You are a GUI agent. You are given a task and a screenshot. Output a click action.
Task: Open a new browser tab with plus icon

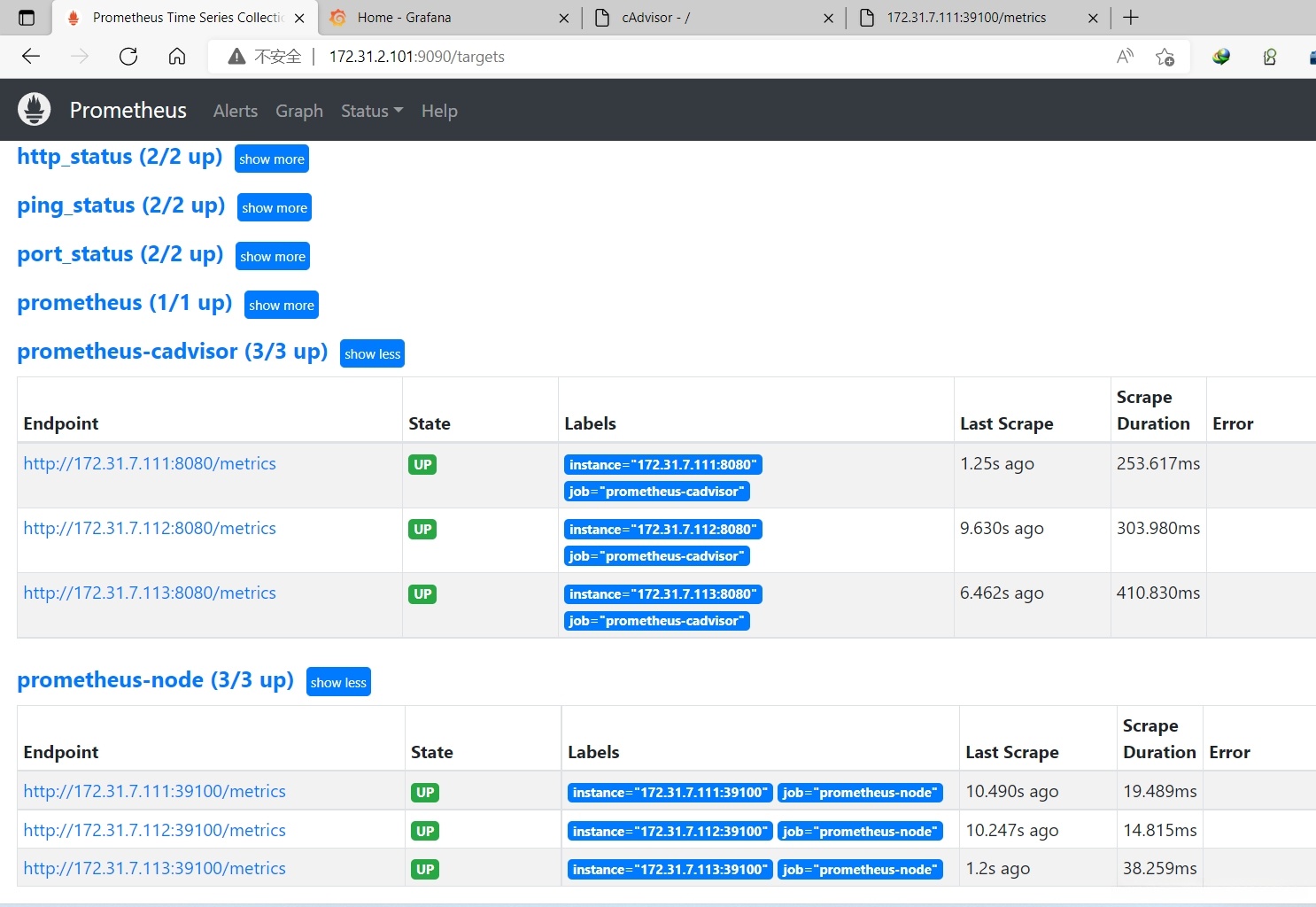(x=1131, y=18)
